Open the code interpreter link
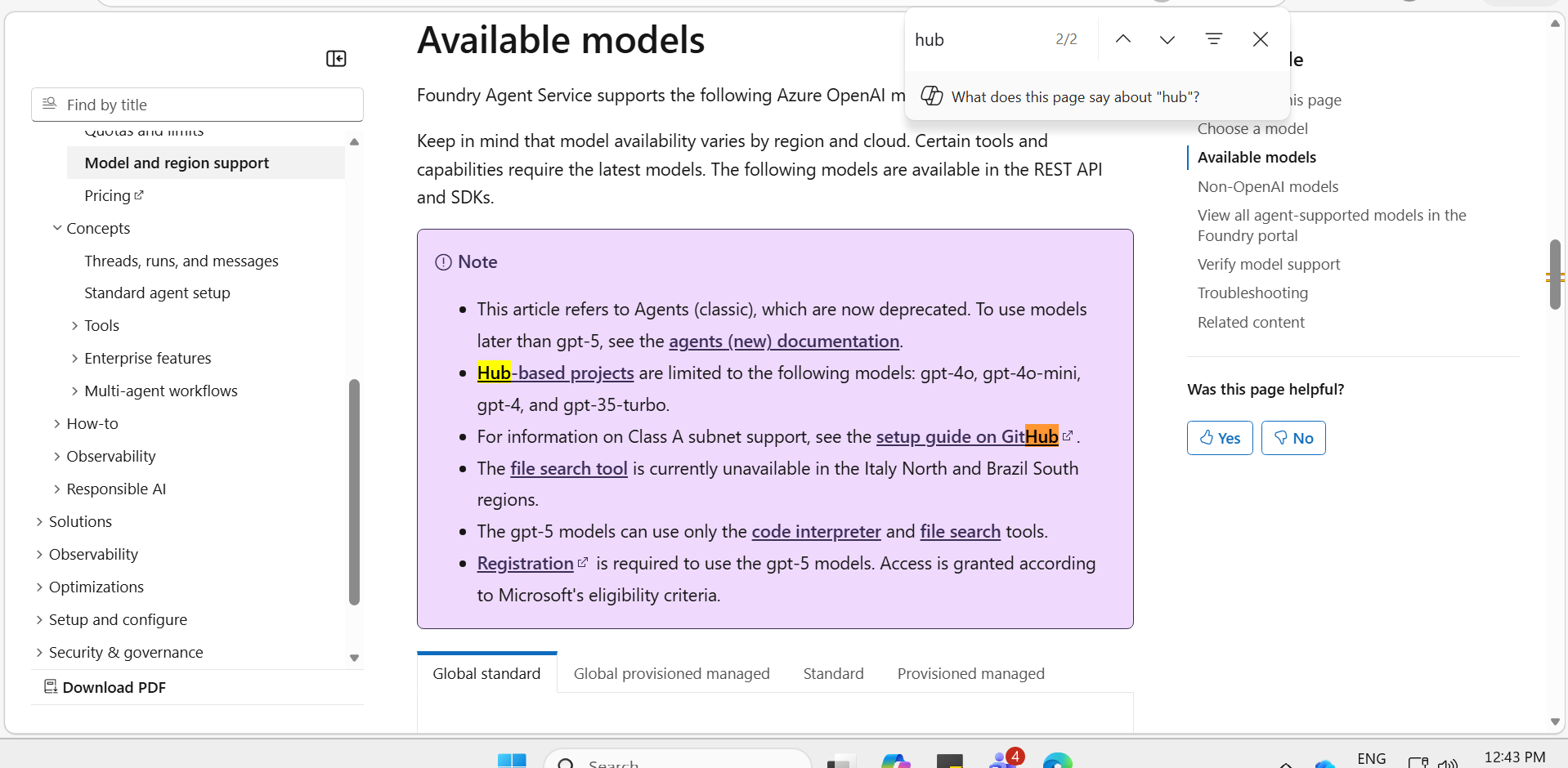 (816, 531)
